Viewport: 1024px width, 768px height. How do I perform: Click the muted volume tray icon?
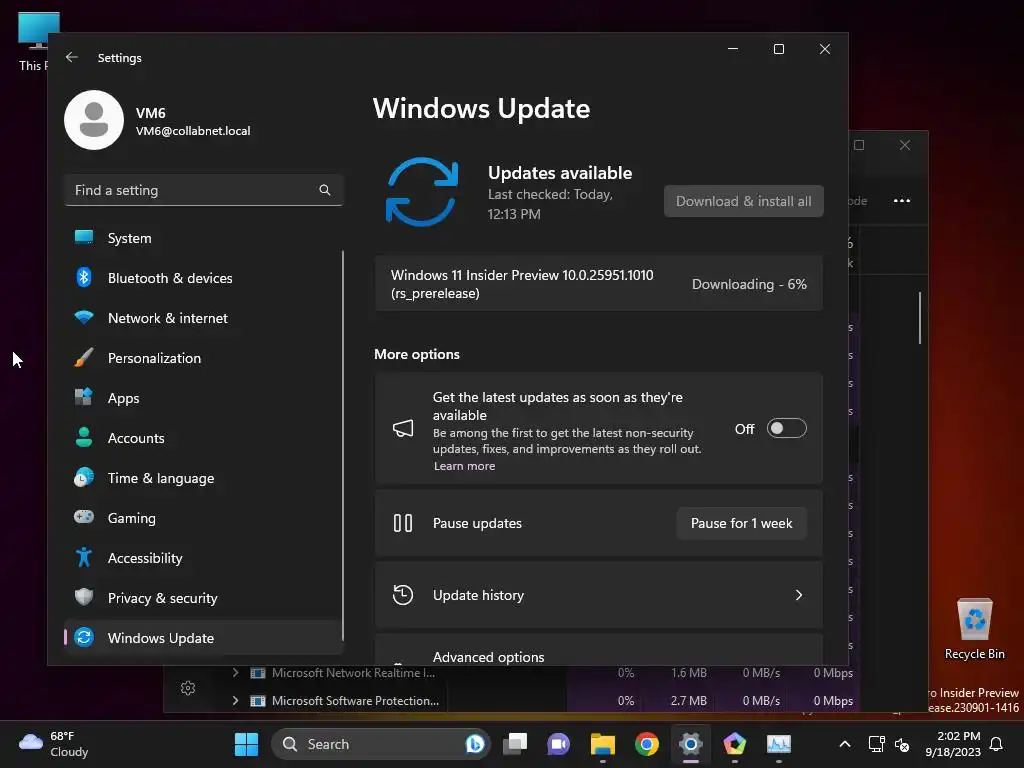(x=902, y=744)
